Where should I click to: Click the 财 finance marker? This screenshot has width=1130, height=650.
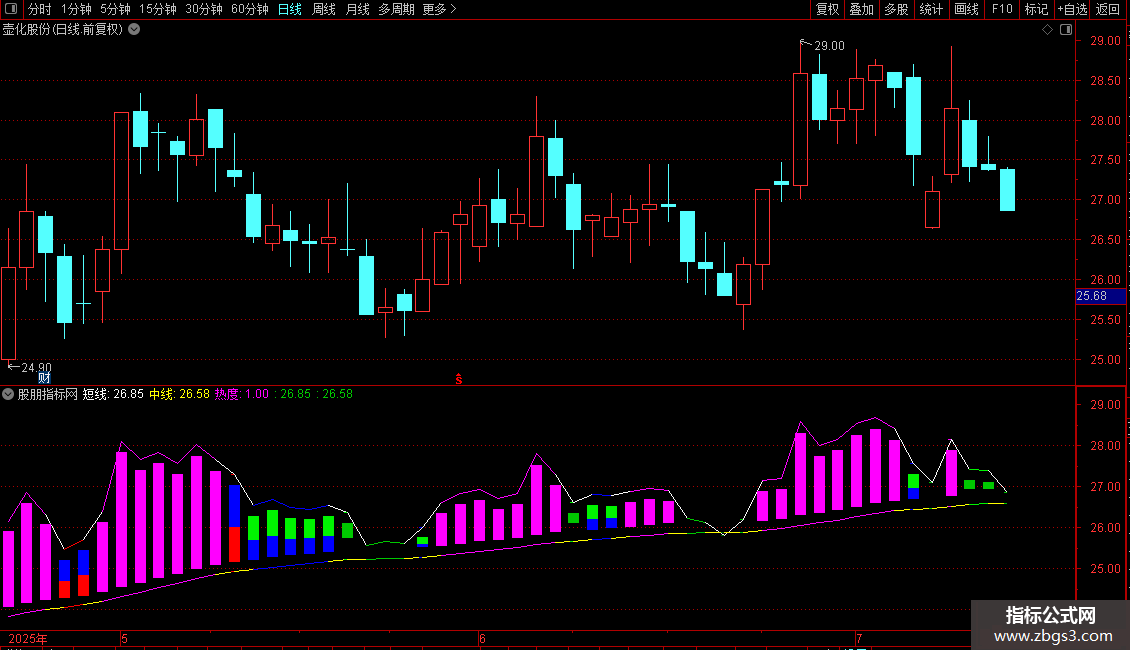(45, 378)
